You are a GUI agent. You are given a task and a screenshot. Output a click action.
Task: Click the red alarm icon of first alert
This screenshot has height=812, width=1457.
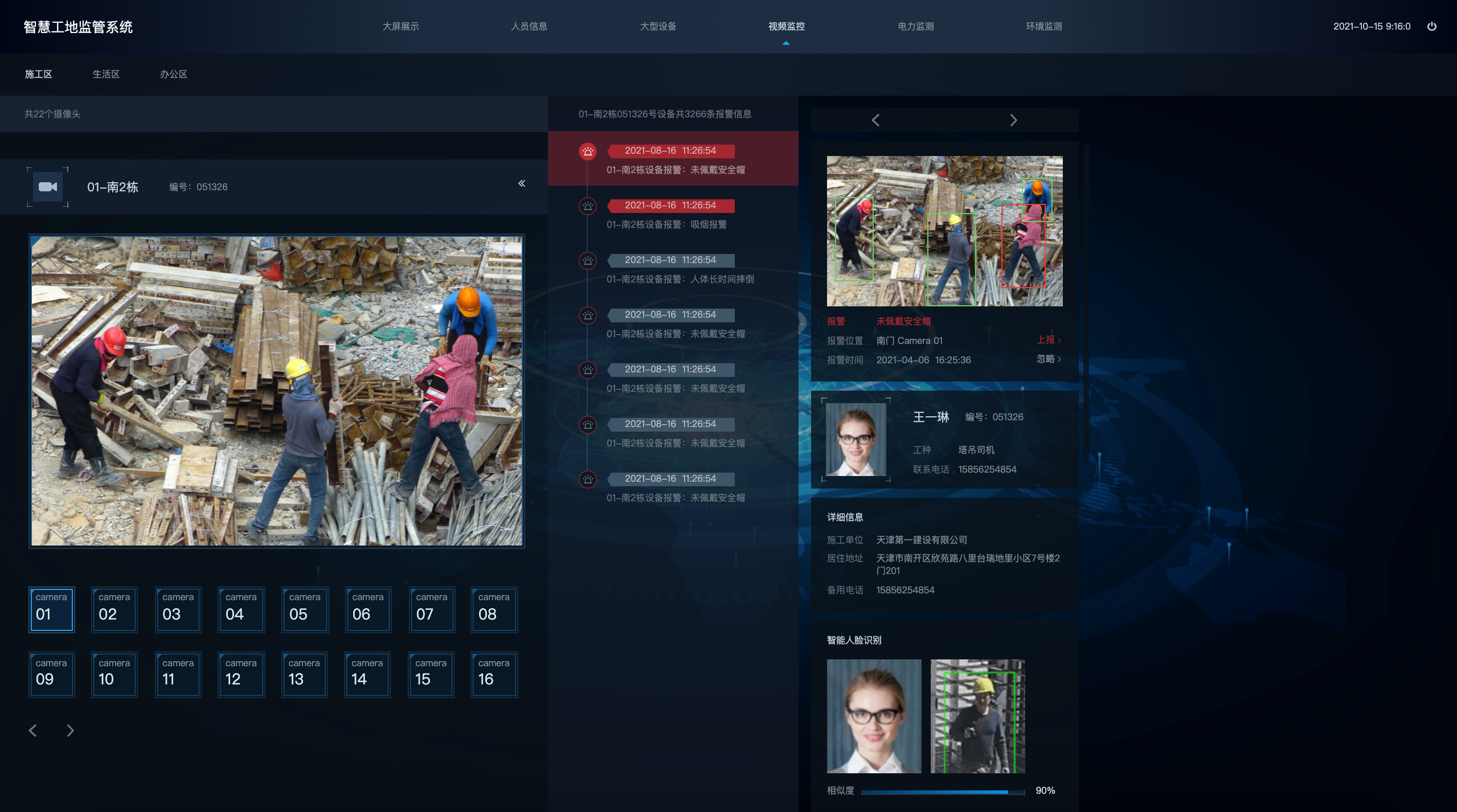coord(588,151)
